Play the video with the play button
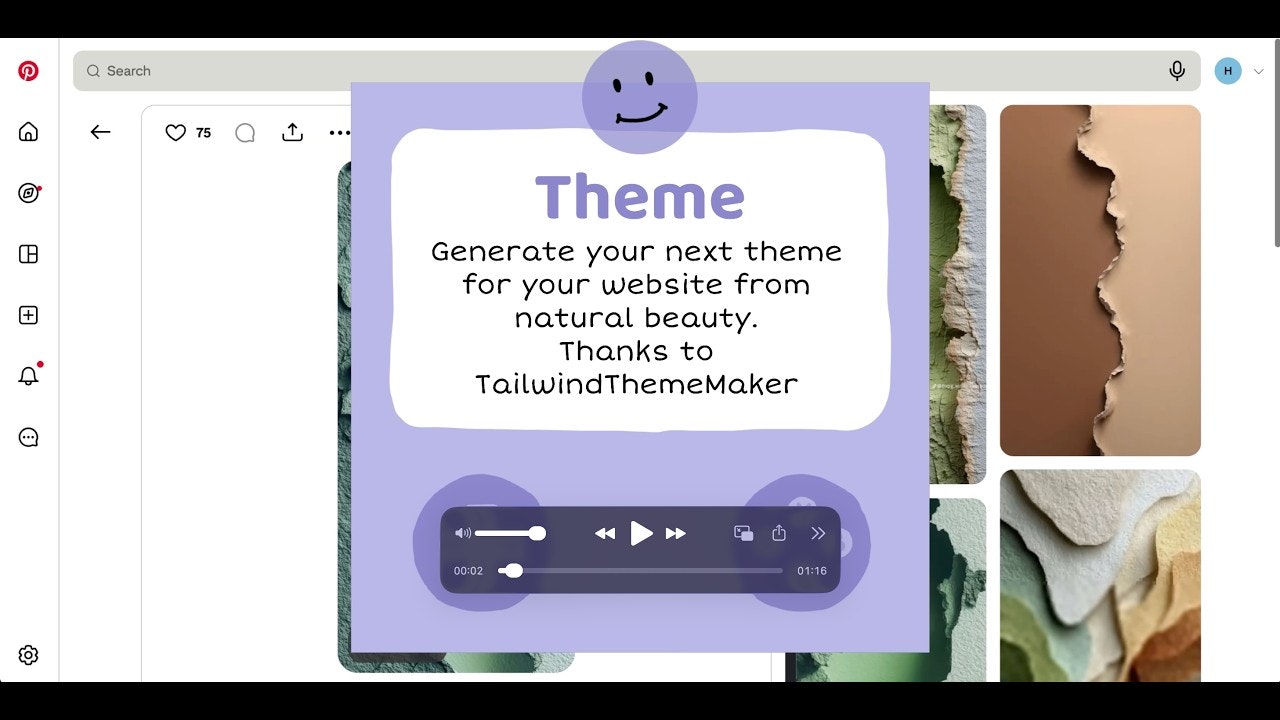1280x720 pixels. click(x=641, y=533)
